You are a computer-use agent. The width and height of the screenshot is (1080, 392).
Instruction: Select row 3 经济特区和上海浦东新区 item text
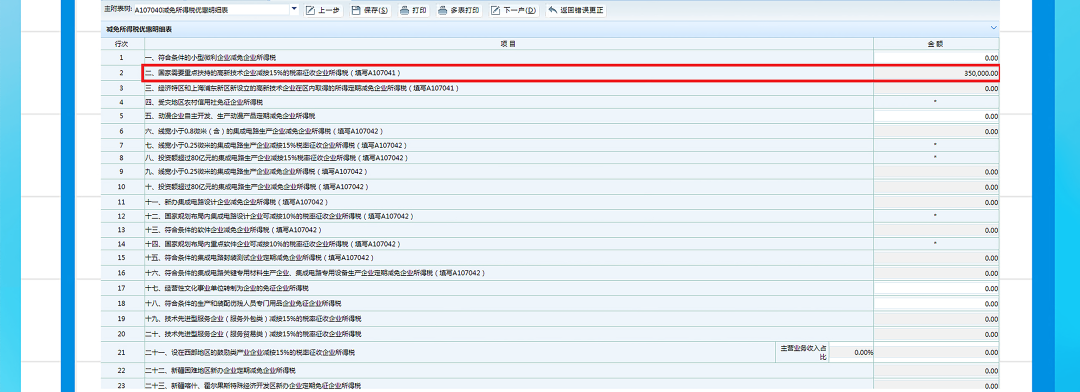302,88
